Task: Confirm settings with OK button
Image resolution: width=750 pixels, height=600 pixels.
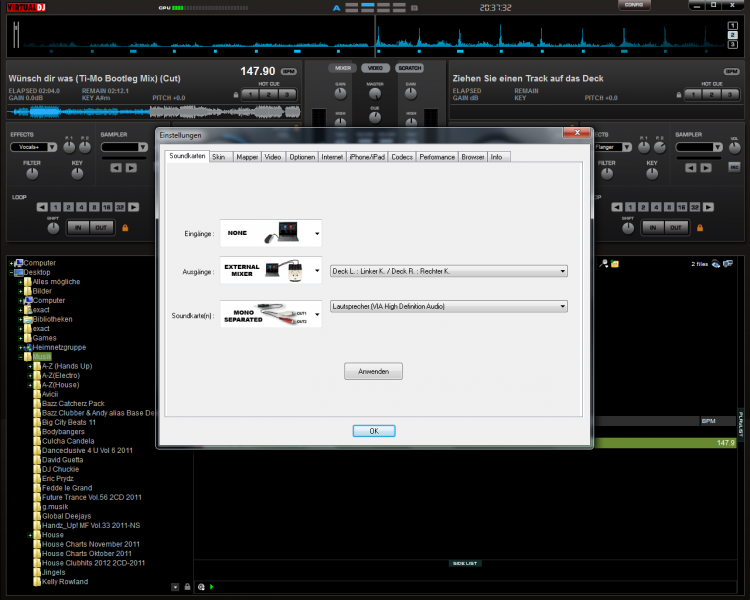Action: 374,431
